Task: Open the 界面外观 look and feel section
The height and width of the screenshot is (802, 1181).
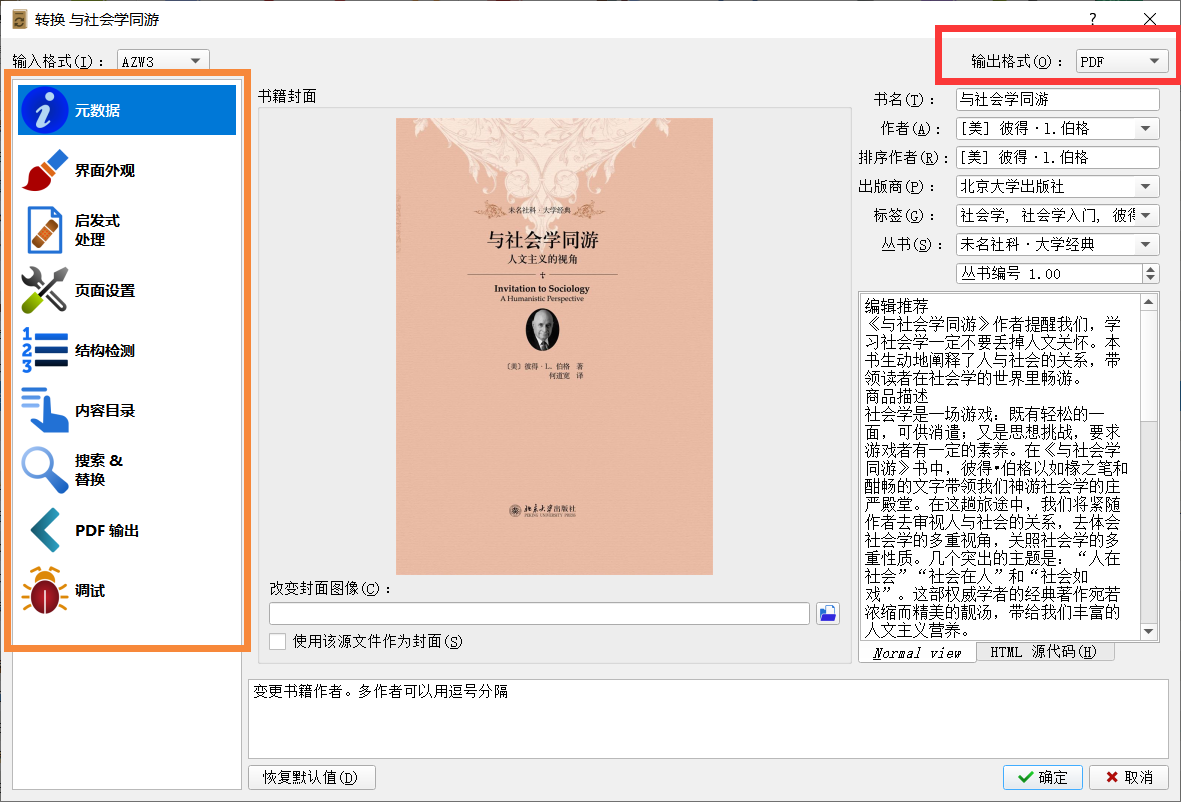Action: pyautogui.click(x=127, y=170)
